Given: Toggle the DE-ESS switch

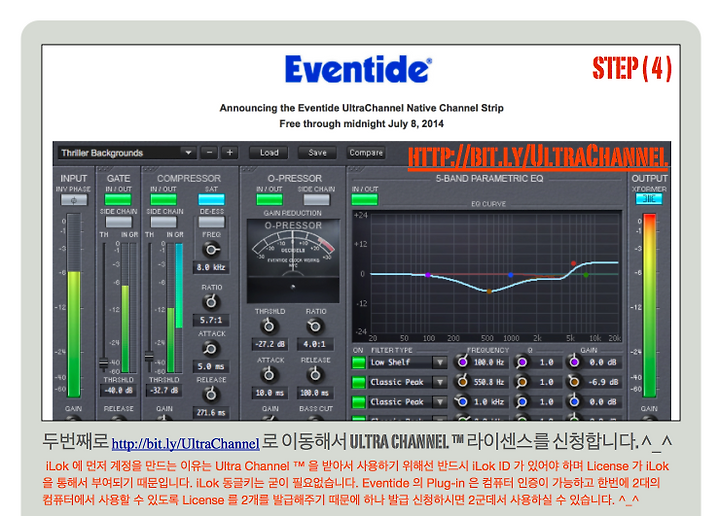Looking at the screenshot, I should click(x=211, y=222).
